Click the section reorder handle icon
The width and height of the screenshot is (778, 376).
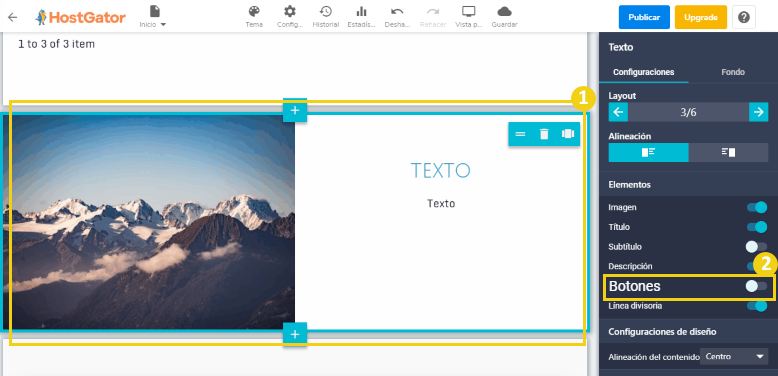520,134
